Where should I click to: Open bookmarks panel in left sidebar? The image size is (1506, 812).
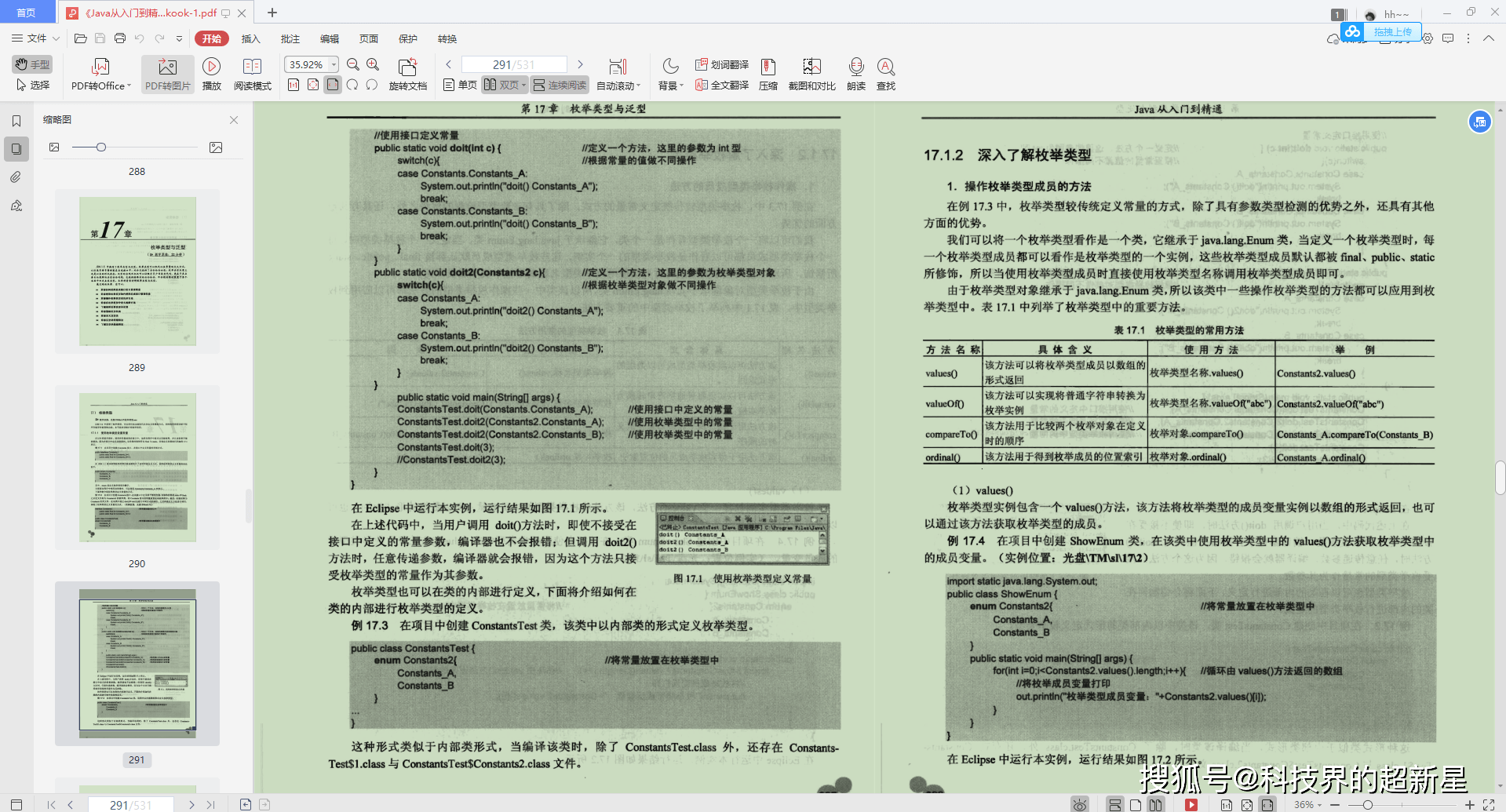point(16,121)
